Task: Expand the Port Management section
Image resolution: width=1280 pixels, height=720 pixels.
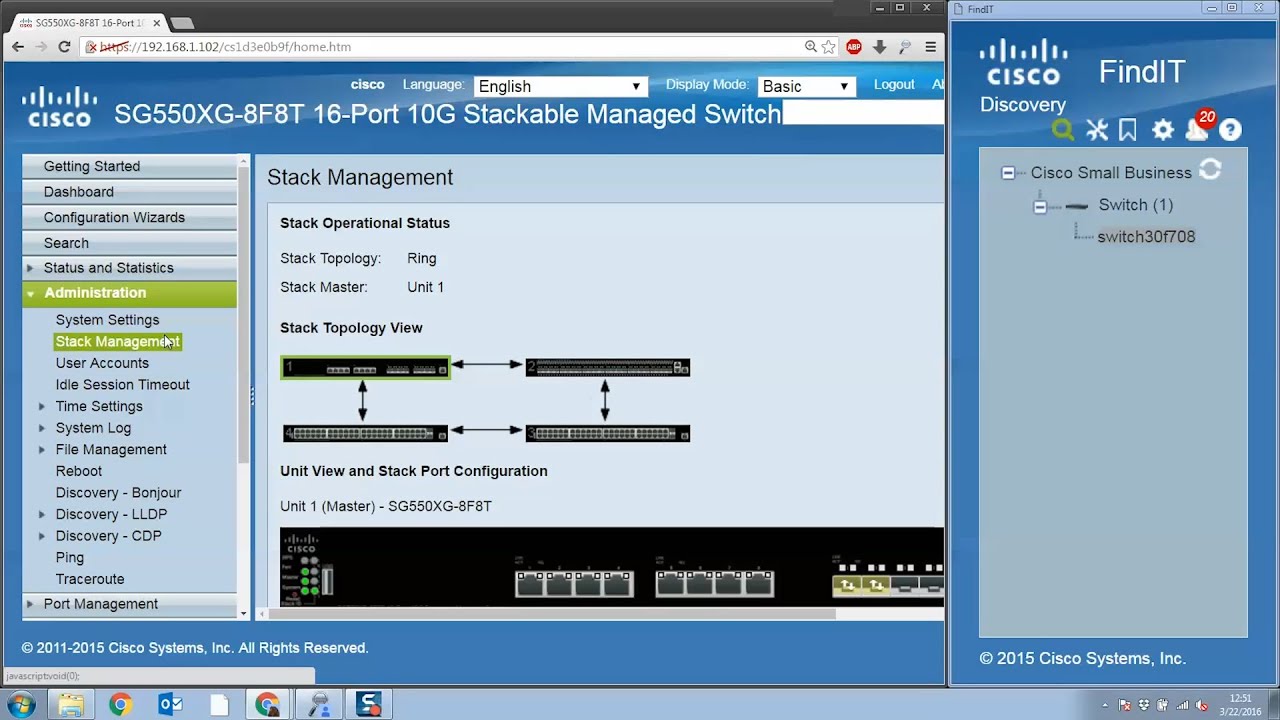Action: click(x=30, y=604)
